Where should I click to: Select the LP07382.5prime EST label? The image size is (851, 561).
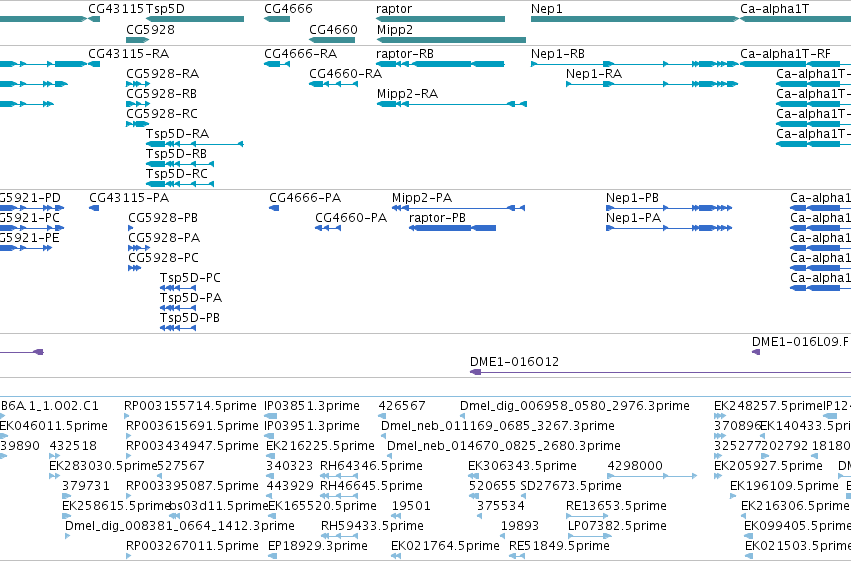[617, 526]
